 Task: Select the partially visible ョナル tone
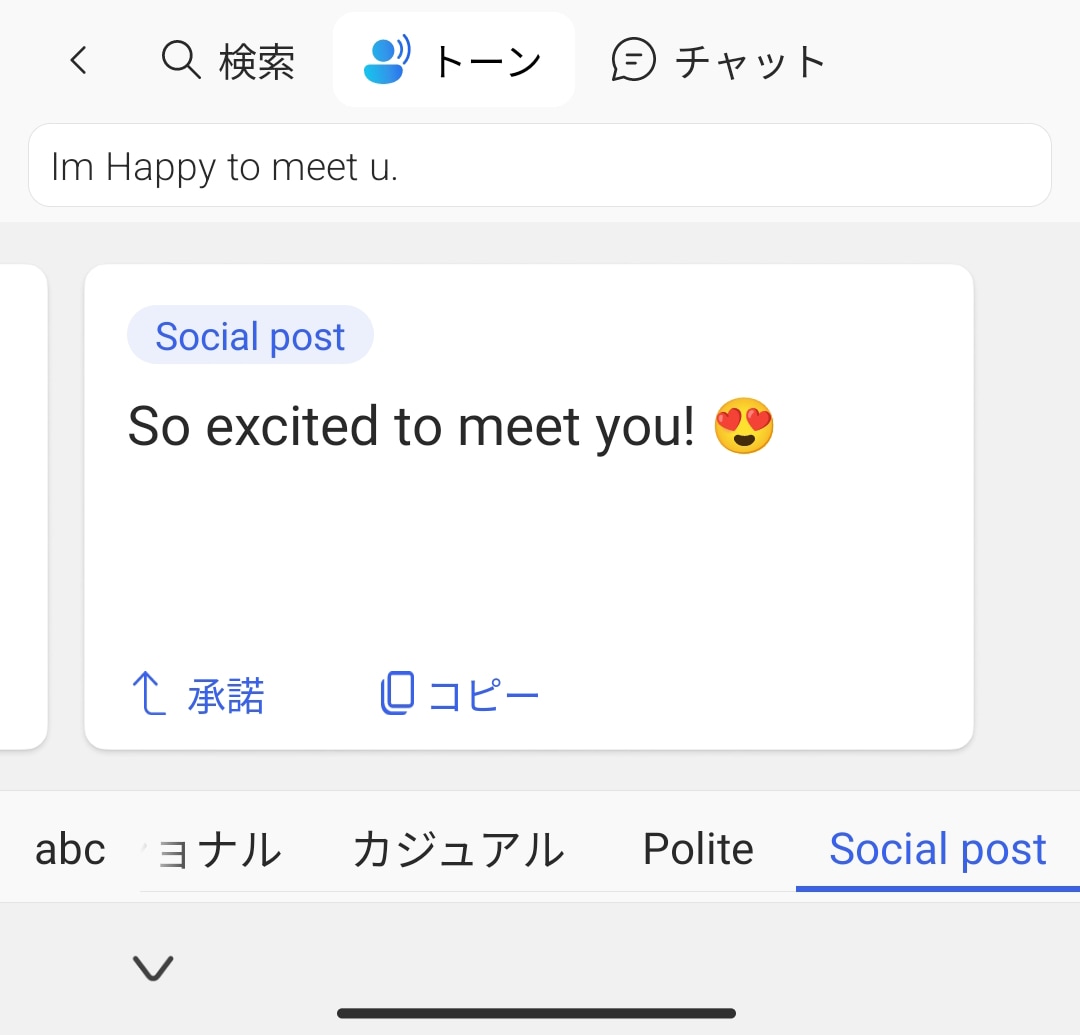[215, 850]
